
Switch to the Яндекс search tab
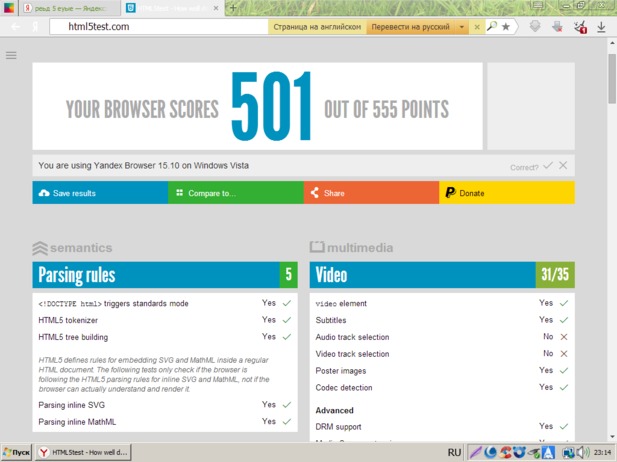tap(70, 8)
